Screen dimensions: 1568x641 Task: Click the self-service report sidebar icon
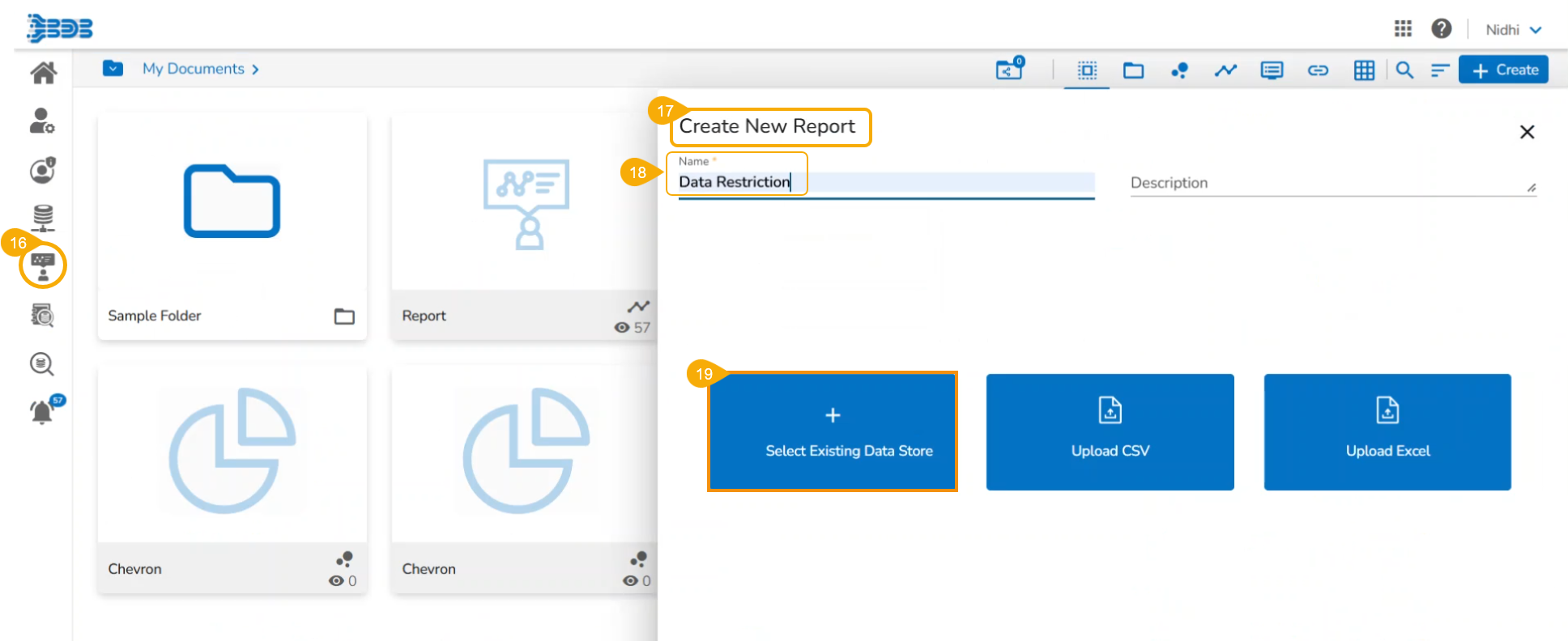(43, 266)
